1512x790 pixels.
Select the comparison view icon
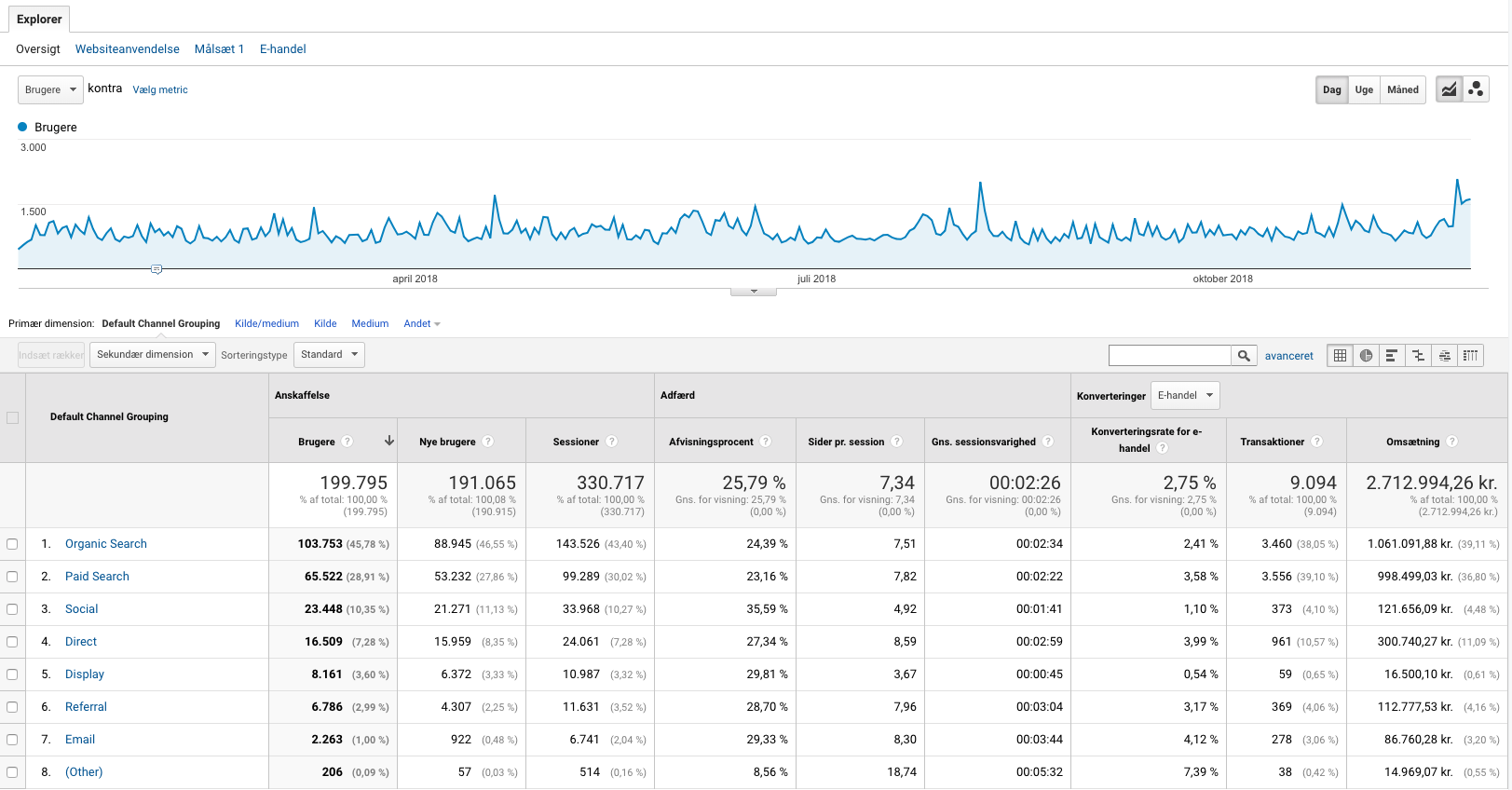coord(1418,355)
